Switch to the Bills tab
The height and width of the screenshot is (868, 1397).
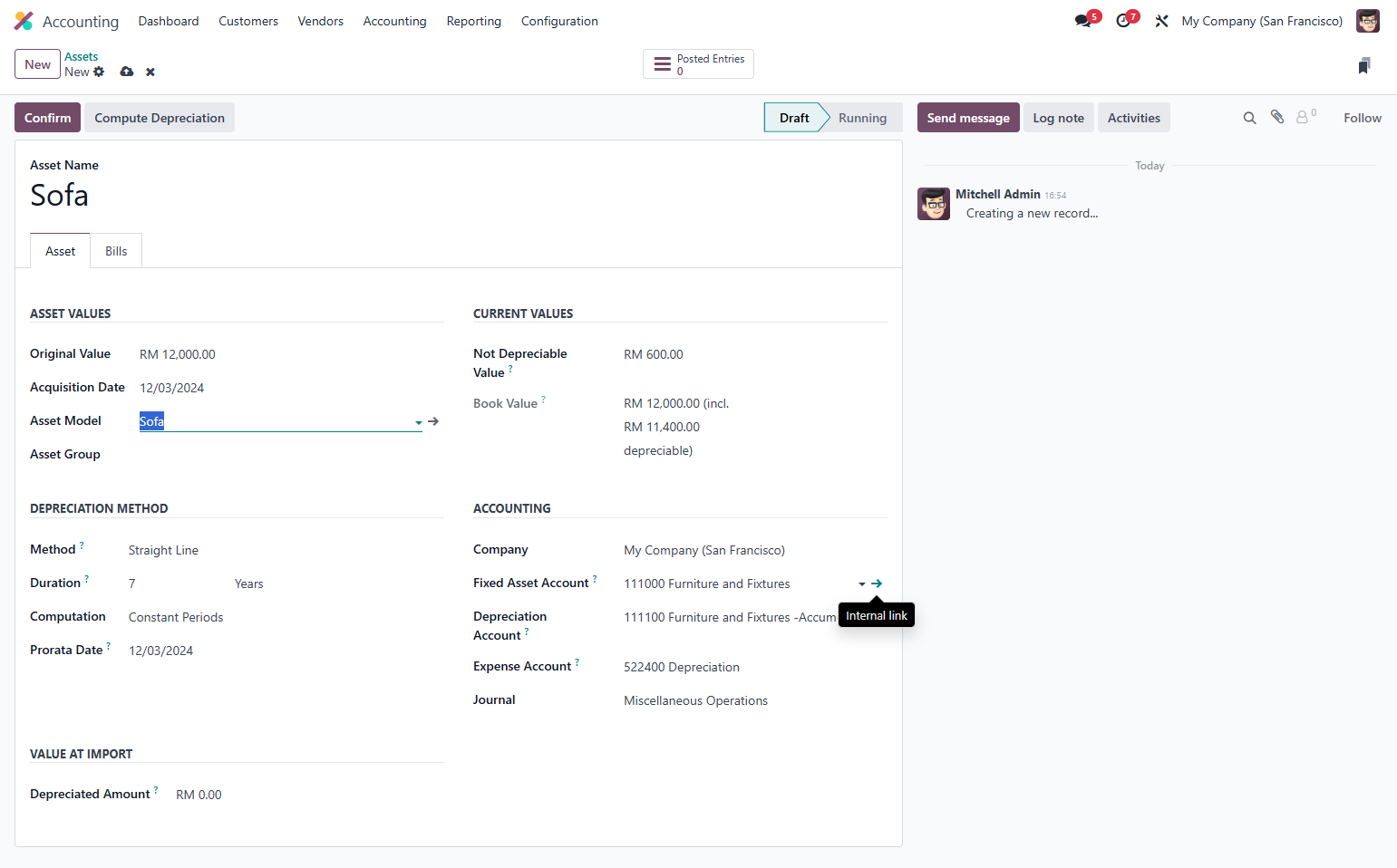pyautogui.click(x=116, y=251)
